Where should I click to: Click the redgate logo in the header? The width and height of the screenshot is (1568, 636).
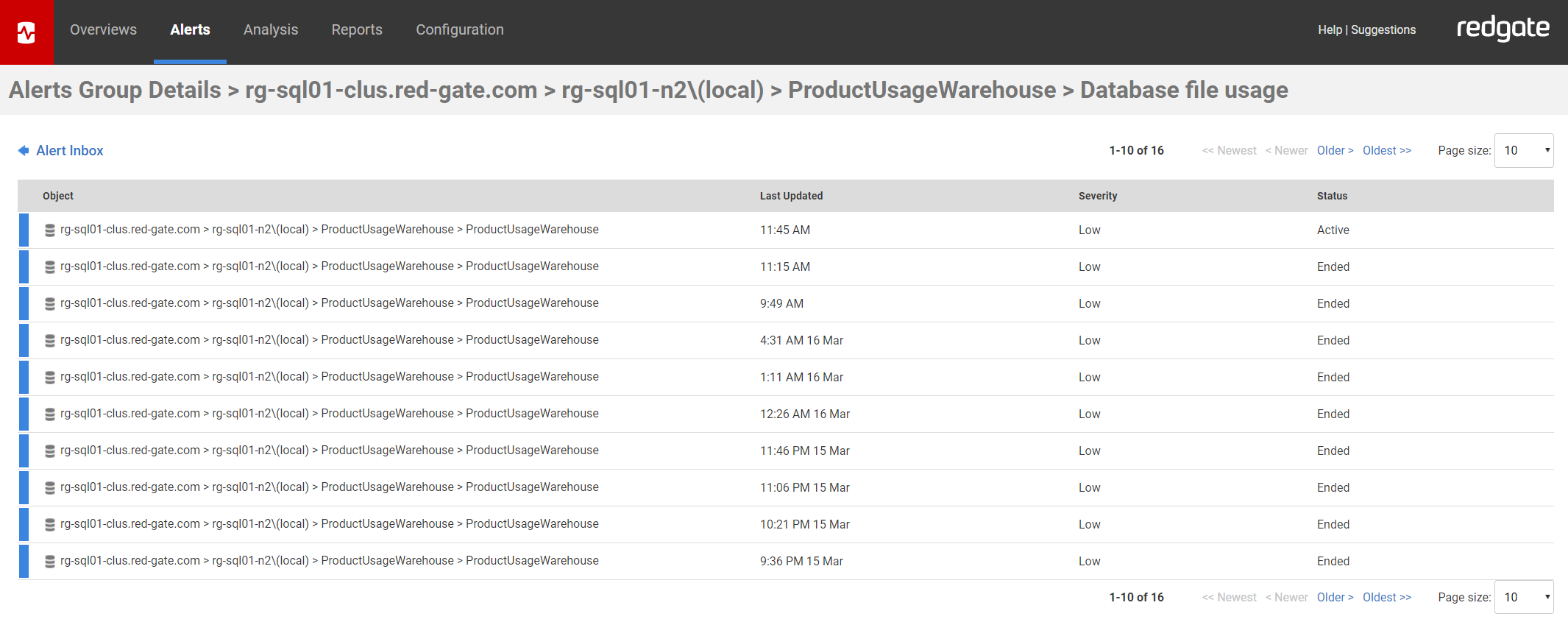coord(1503,29)
